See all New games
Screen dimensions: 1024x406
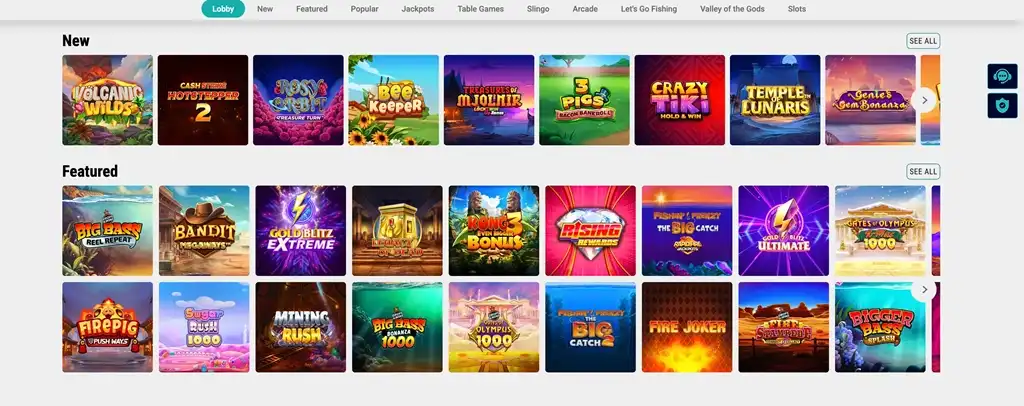pyautogui.click(x=923, y=41)
